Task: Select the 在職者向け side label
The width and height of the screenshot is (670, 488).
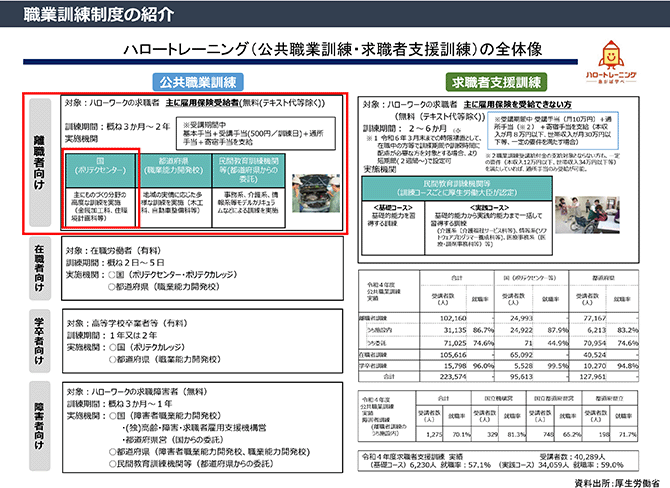Action: [x=40, y=268]
